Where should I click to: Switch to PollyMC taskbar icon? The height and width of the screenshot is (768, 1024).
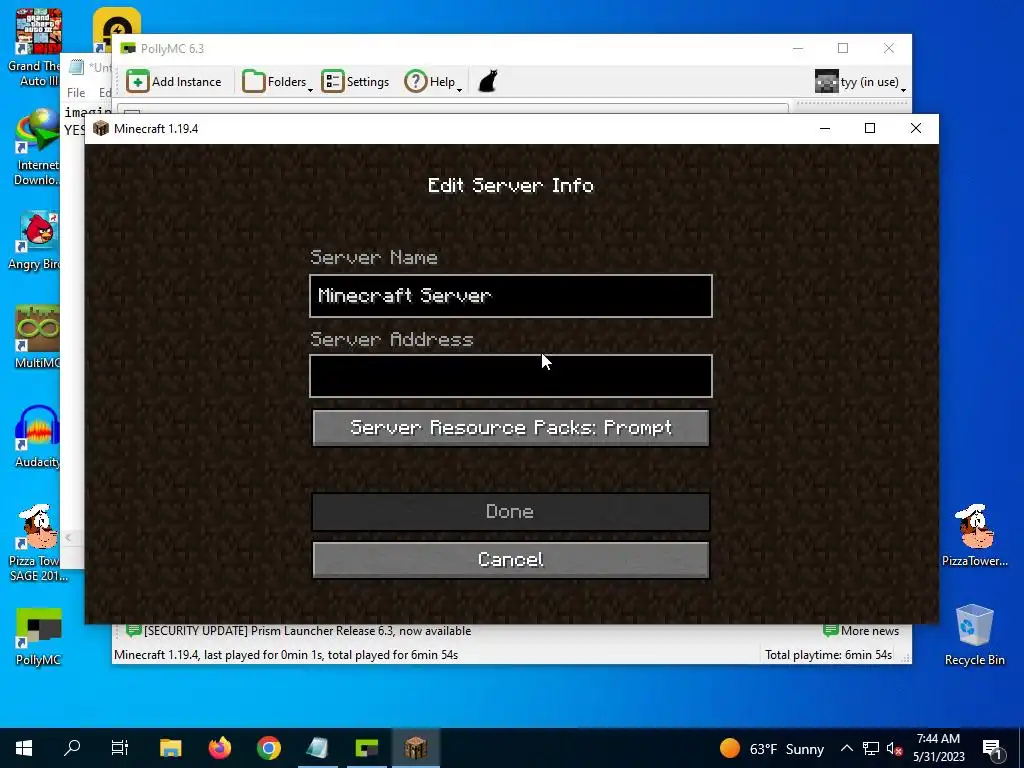coord(366,748)
